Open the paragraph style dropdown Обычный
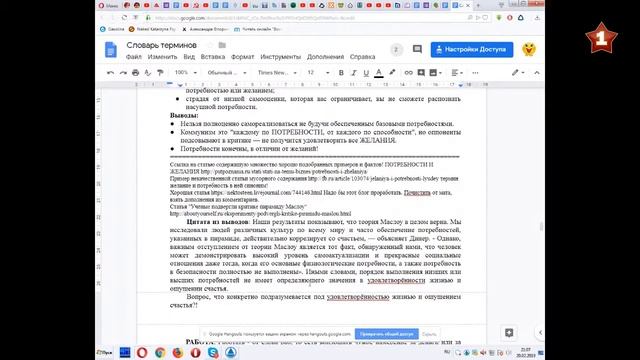Screen dimensions: 640x360 [227, 73]
